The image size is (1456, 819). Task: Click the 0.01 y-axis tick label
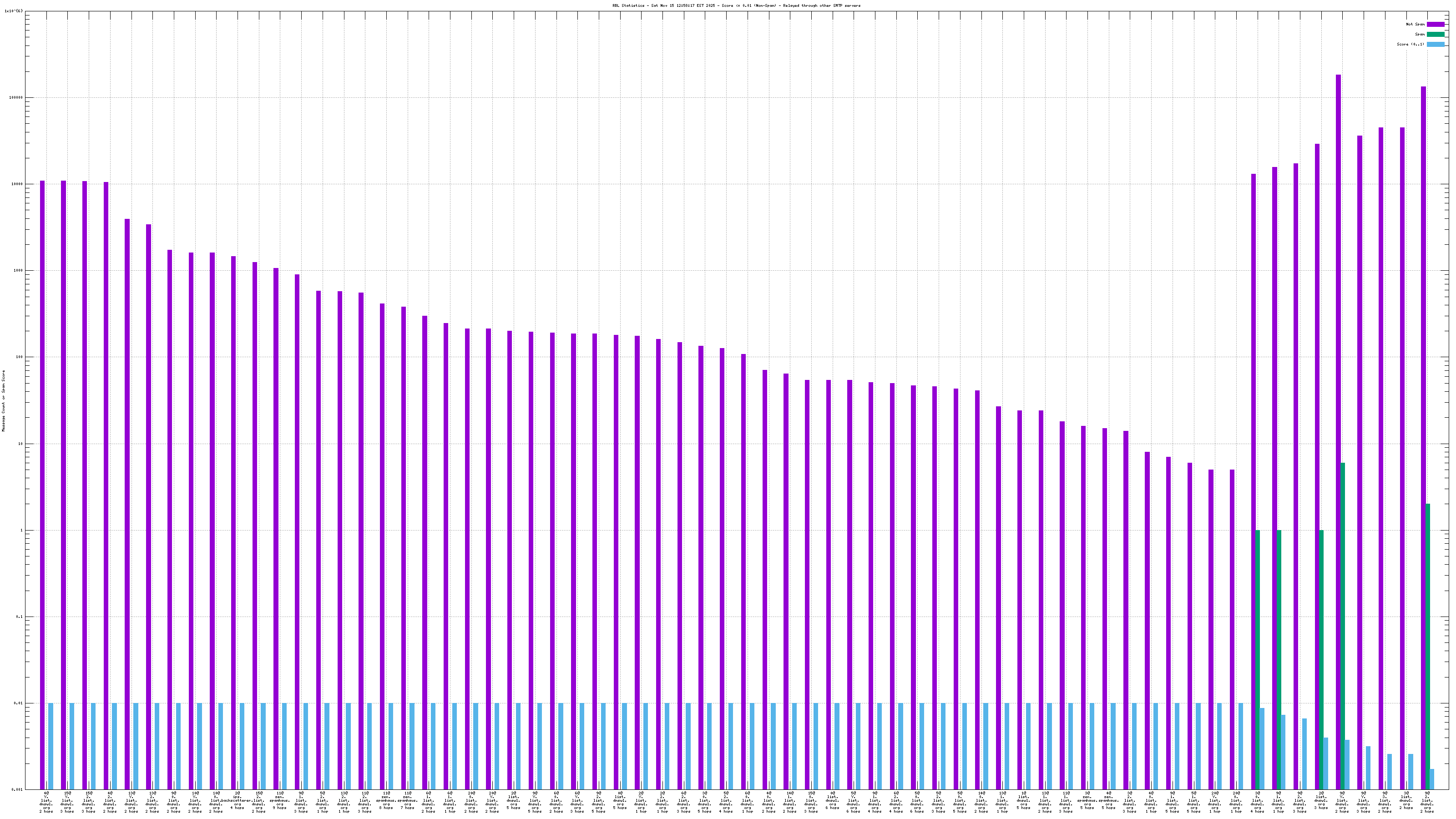point(19,703)
